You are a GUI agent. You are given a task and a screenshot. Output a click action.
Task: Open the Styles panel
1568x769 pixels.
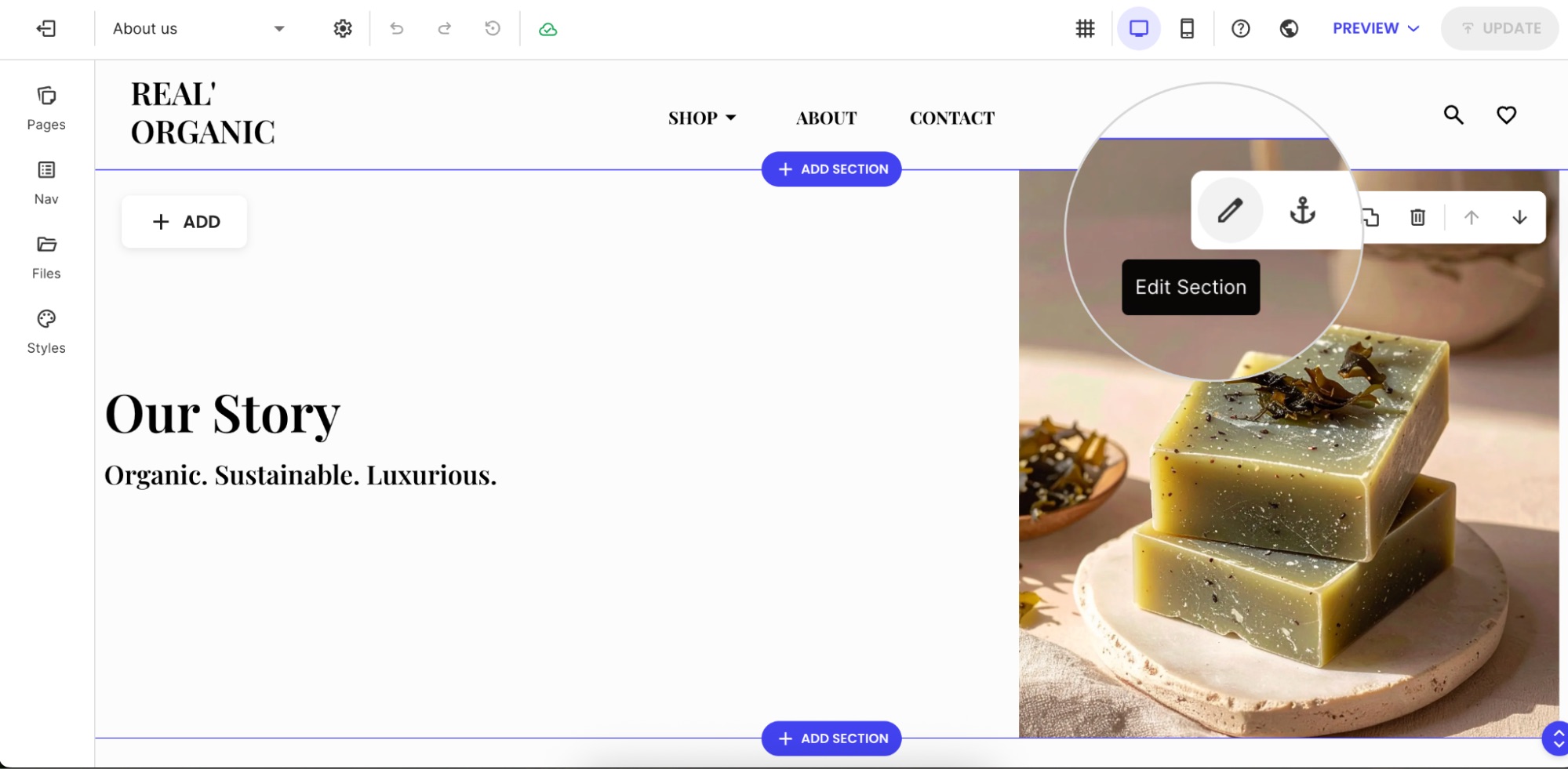pos(46,332)
